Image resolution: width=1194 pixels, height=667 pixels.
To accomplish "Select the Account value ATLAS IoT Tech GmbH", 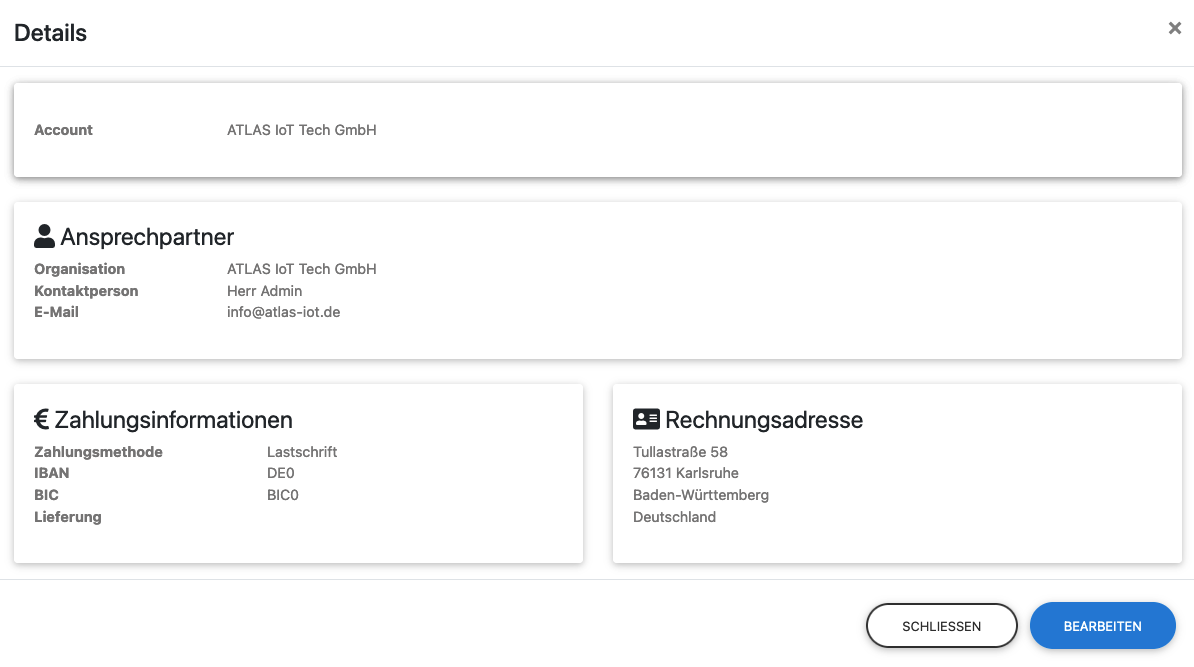I will (x=301, y=130).
